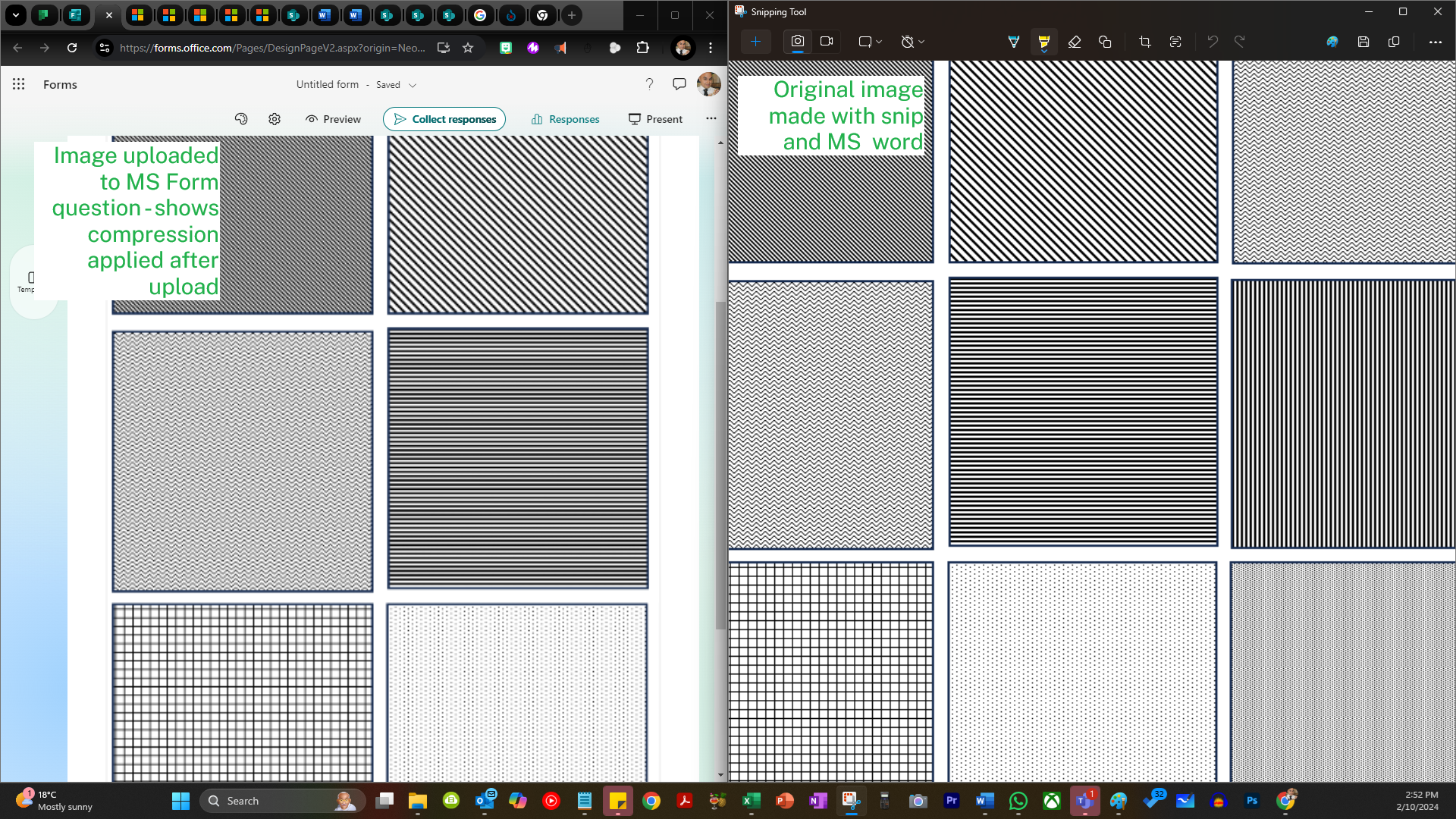Image resolution: width=1456 pixels, height=819 pixels.
Task: Expand the Saved status dropdown in Forms
Action: pos(413,85)
